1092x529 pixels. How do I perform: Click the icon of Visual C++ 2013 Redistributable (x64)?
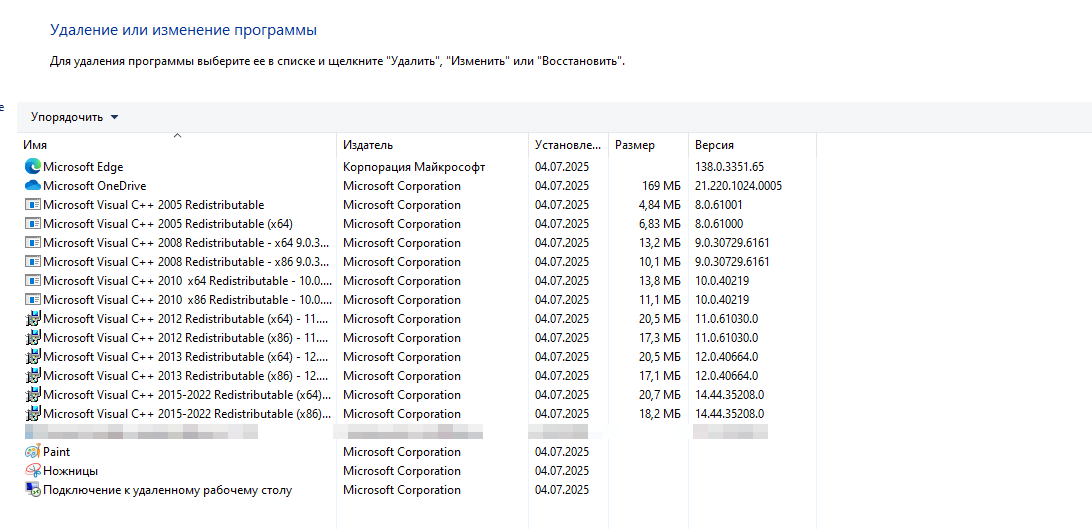click(x=33, y=357)
